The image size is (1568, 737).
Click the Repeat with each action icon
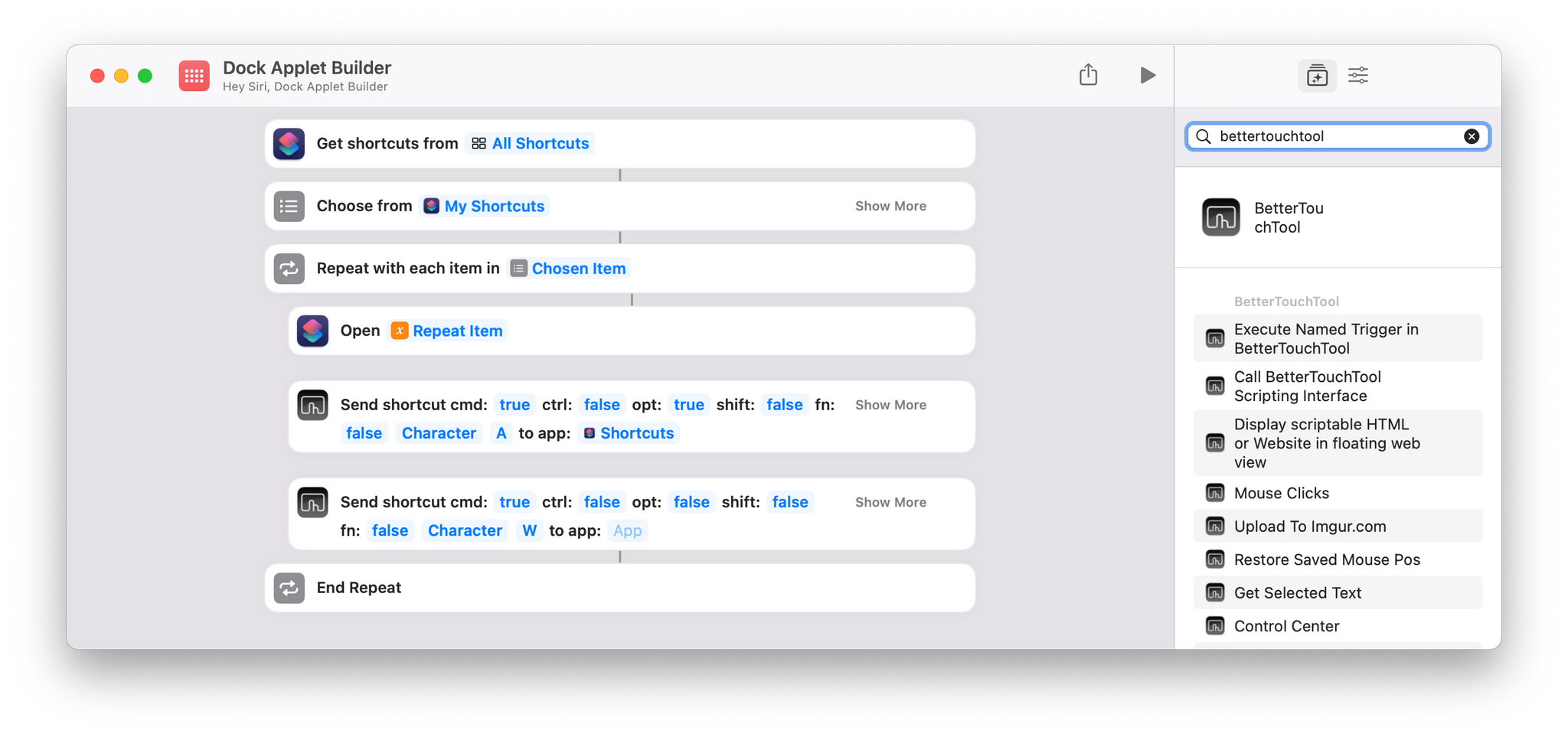coord(289,269)
